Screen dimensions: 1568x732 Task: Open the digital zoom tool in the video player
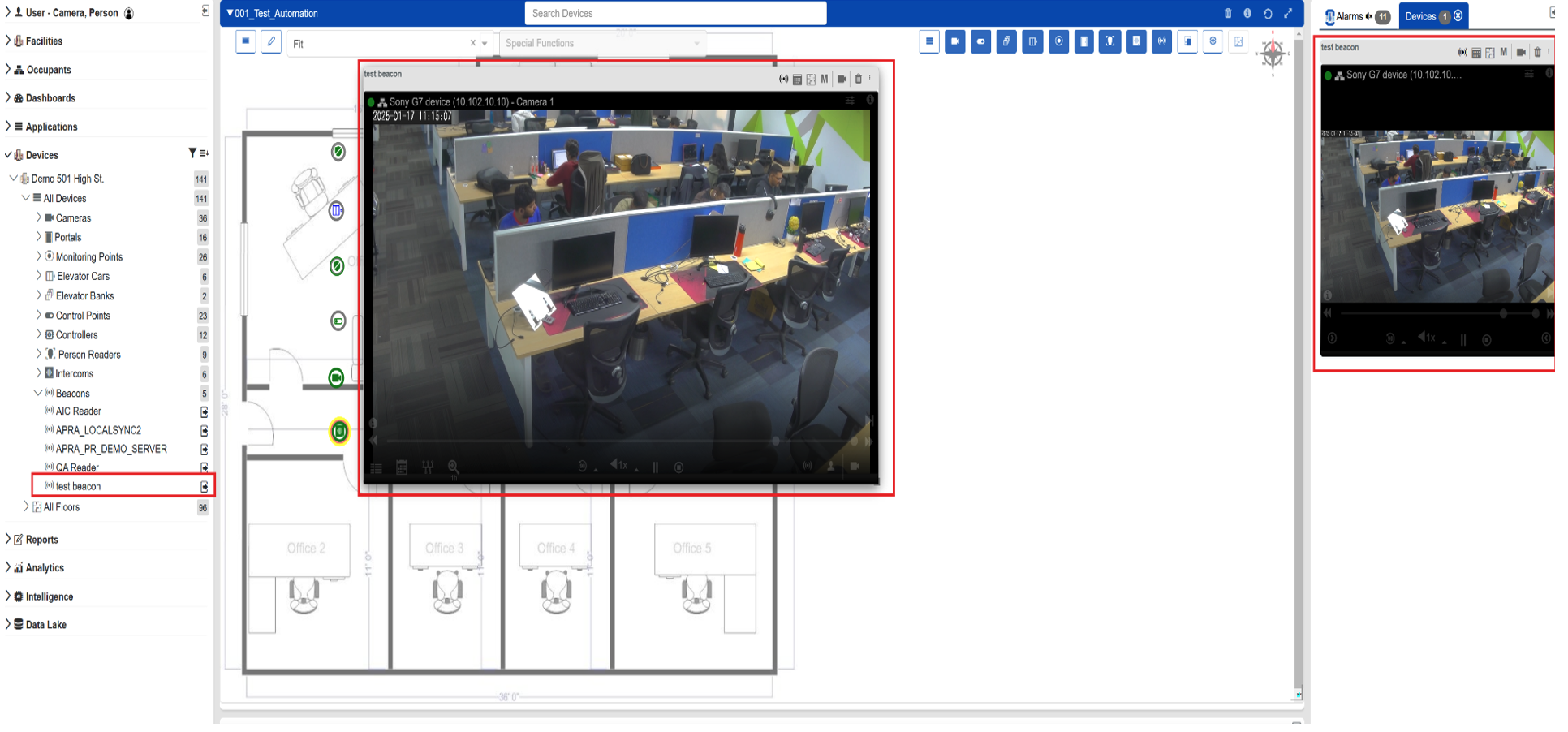454,467
